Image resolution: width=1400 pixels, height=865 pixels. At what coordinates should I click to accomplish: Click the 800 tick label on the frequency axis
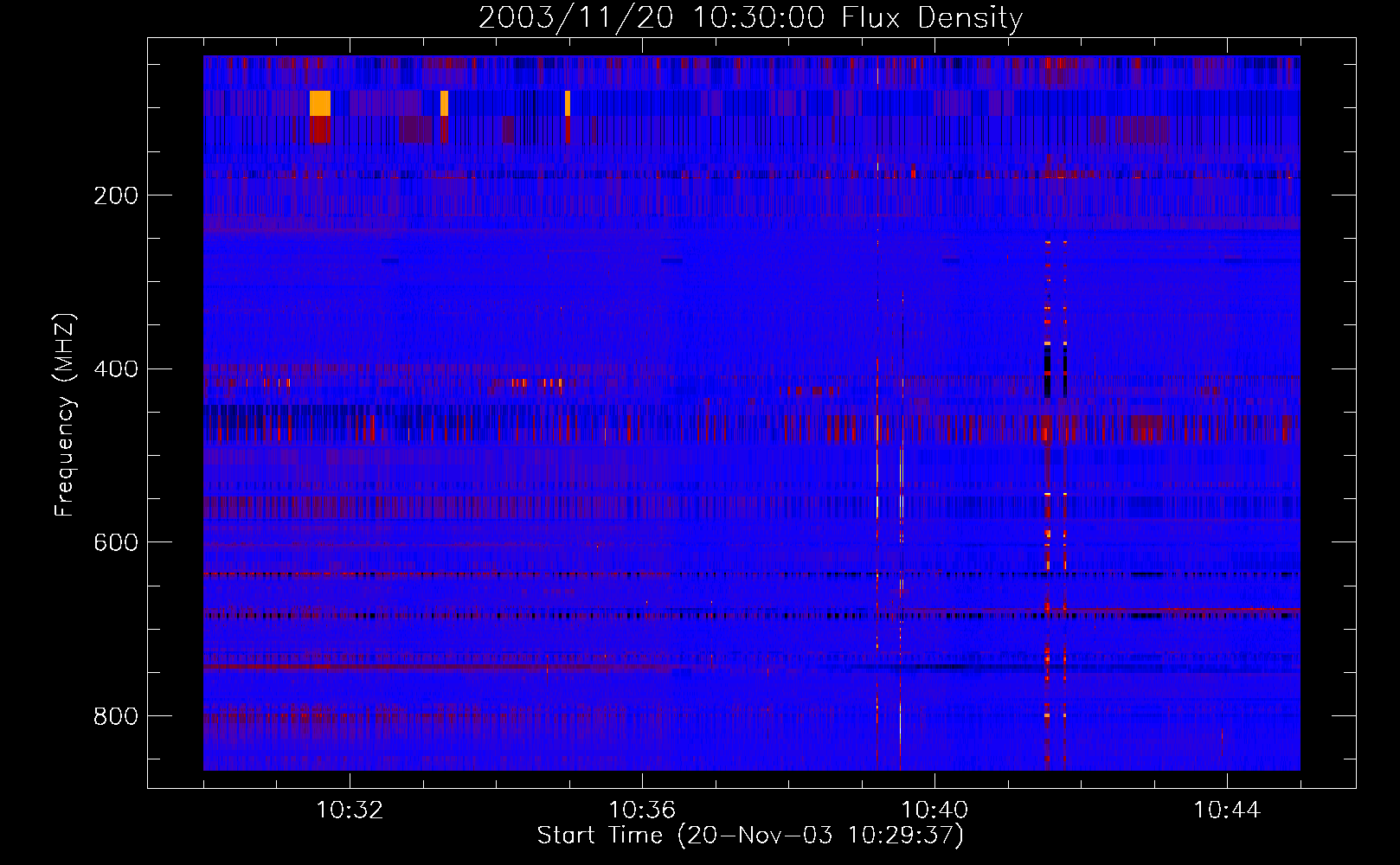[116, 716]
